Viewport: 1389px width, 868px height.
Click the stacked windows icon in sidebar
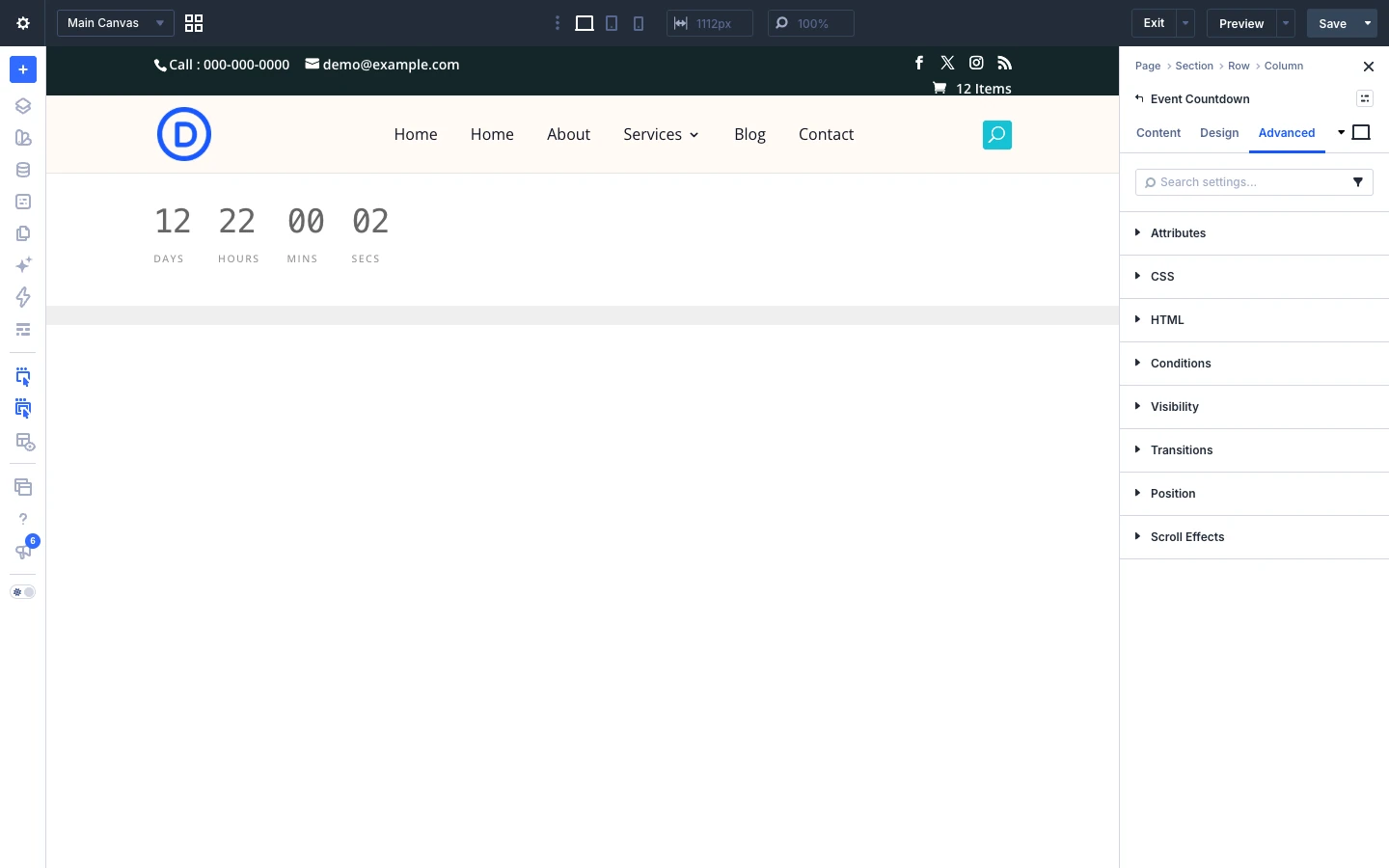point(23,487)
